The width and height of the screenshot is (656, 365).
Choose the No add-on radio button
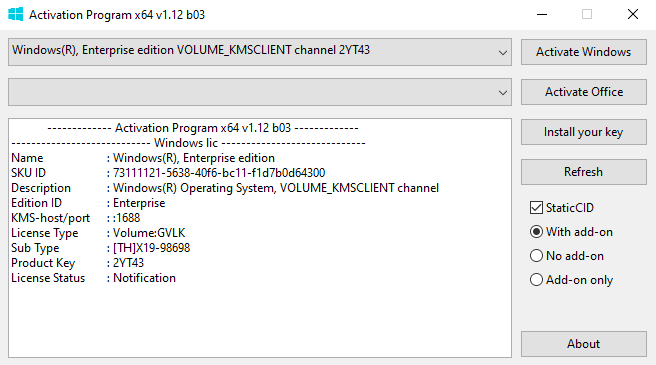click(x=536, y=256)
